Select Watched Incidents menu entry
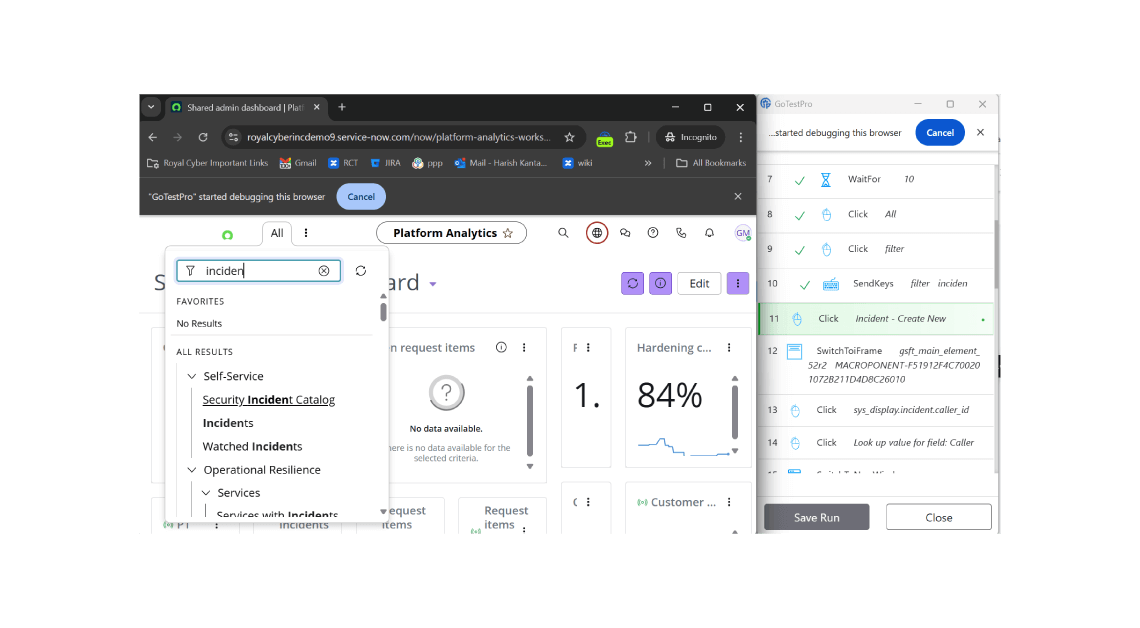 [x=252, y=446]
